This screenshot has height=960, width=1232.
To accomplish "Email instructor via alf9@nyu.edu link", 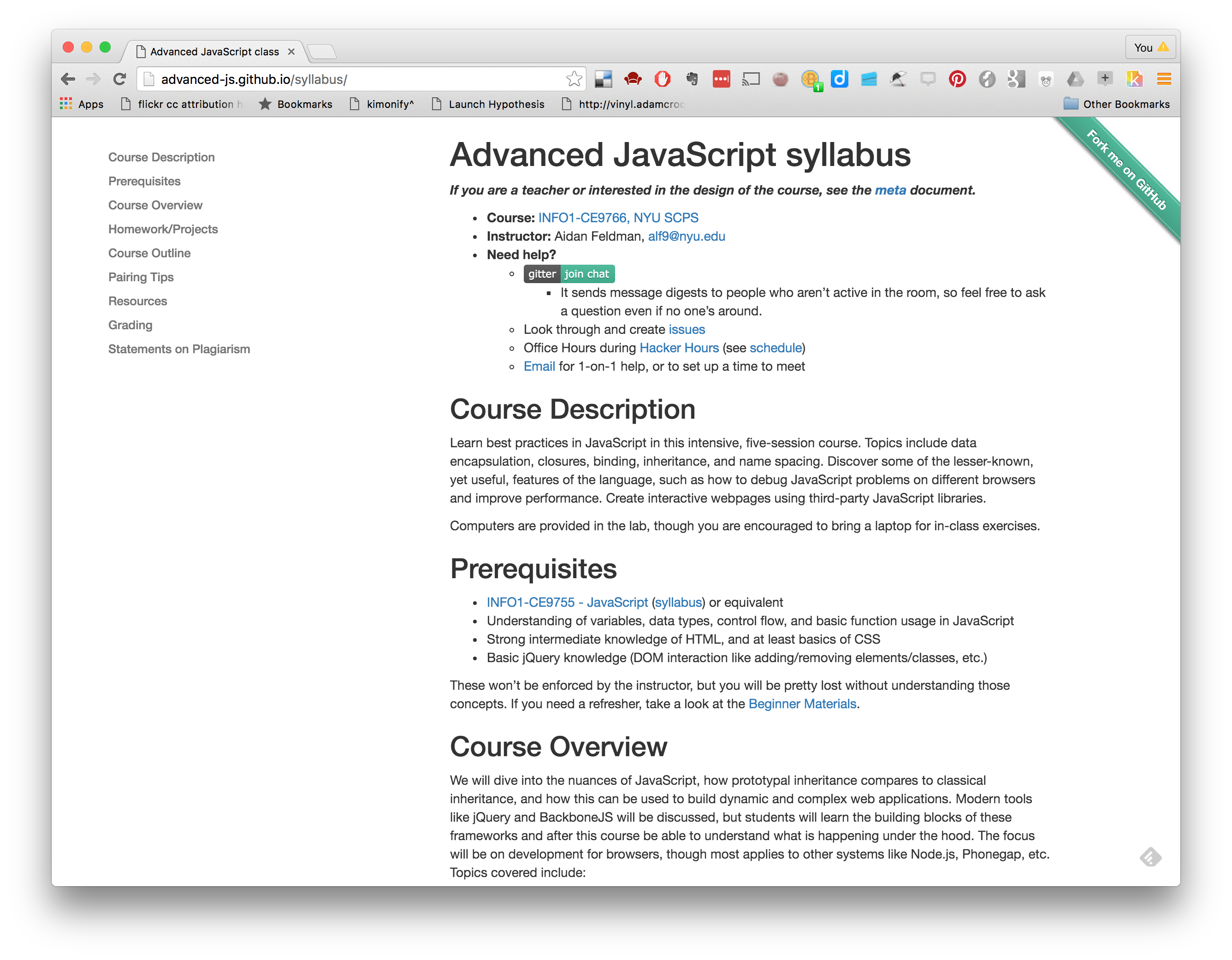I will coord(687,237).
